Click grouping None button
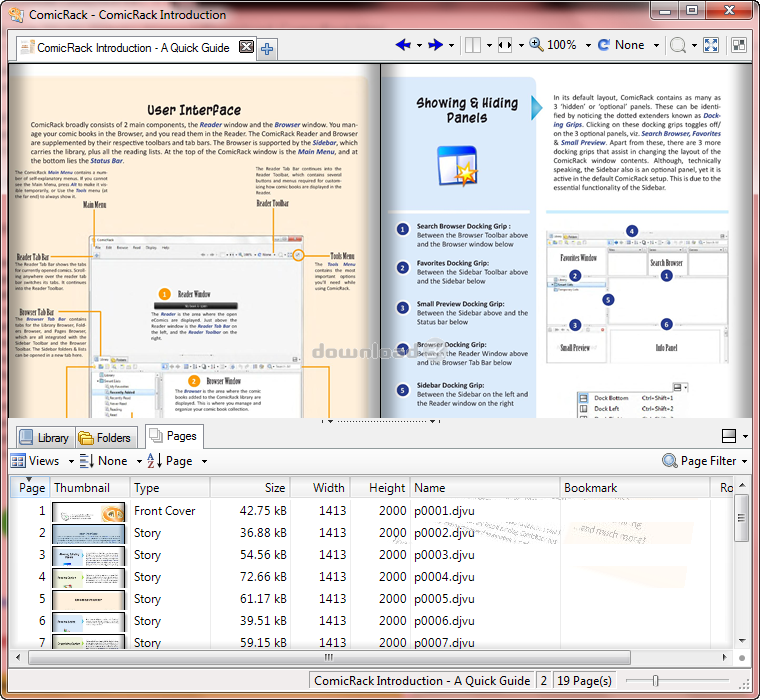760x700 pixels. point(103,461)
